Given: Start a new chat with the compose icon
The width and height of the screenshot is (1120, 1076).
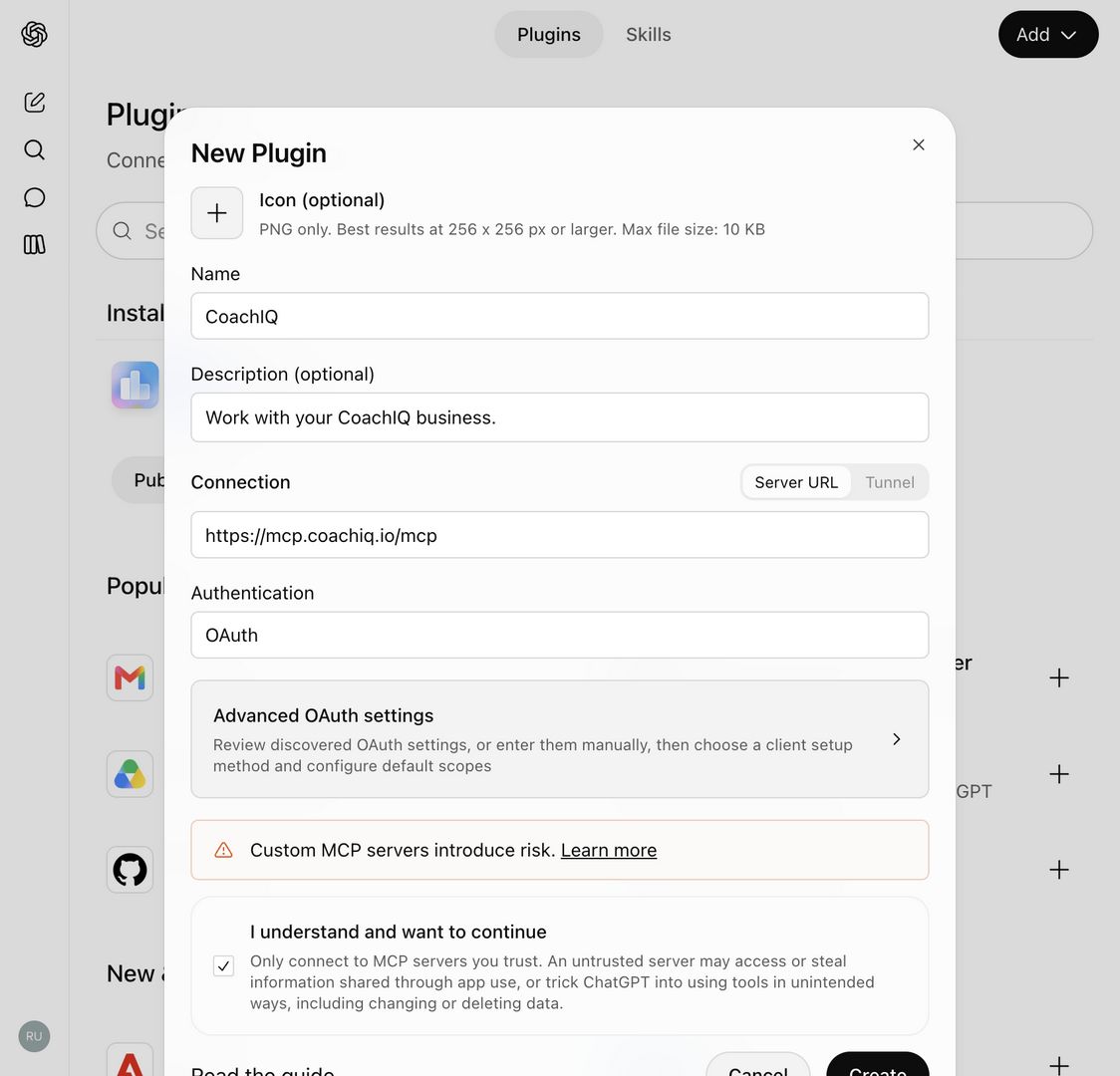Looking at the screenshot, I should point(34,102).
